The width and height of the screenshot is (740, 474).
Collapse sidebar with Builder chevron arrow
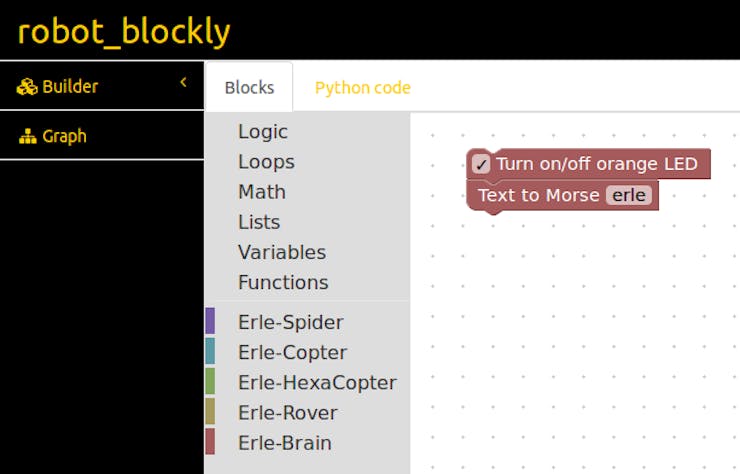pos(184,82)
